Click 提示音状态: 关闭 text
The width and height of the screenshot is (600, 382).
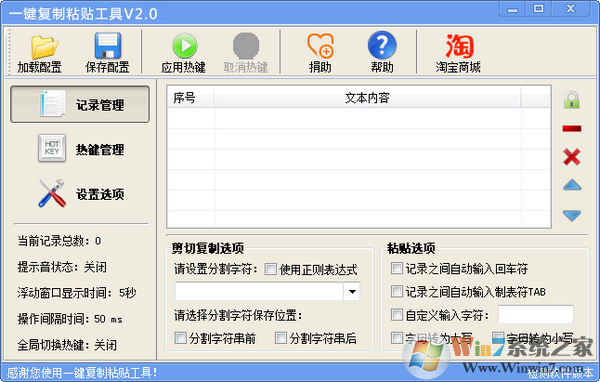62,267
